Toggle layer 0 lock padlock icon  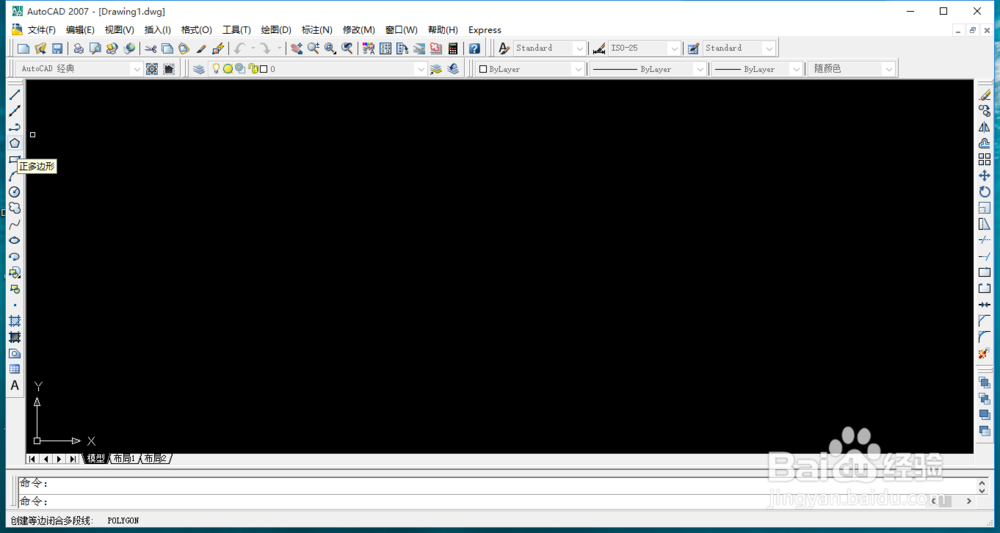[253, 69]
